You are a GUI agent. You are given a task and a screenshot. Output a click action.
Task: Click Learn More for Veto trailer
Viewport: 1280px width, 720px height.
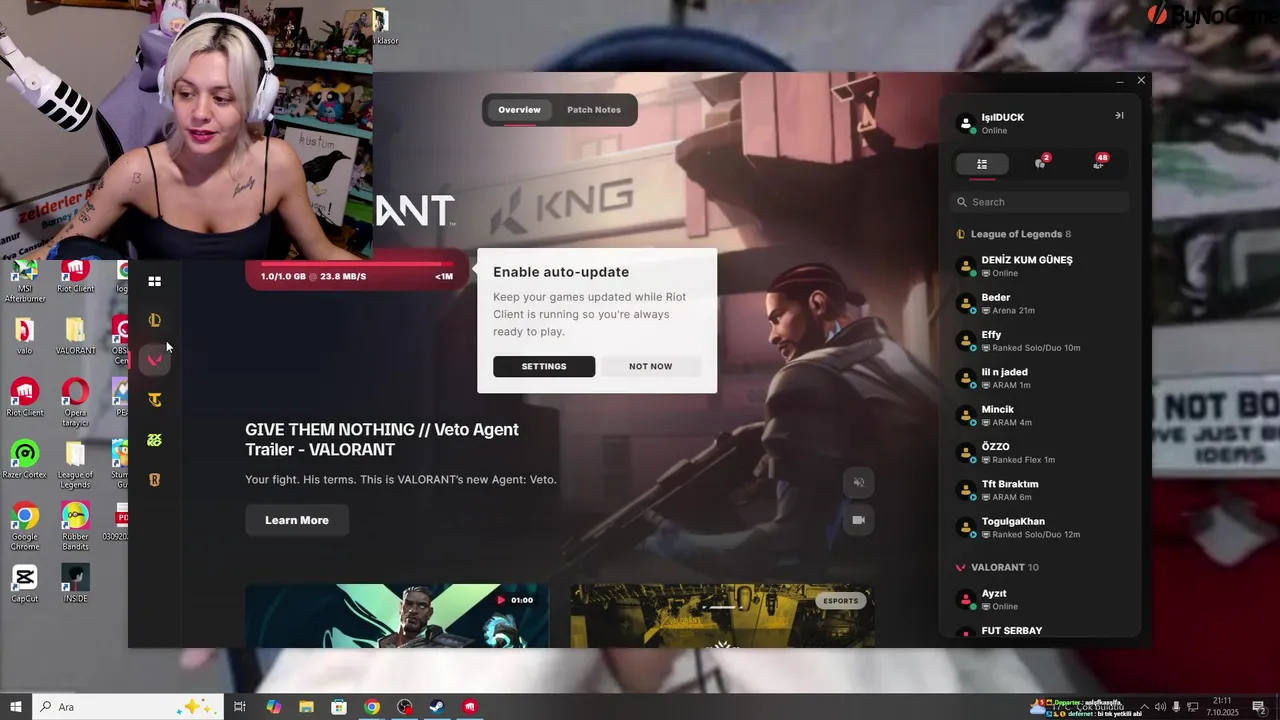tap(297, 520)
